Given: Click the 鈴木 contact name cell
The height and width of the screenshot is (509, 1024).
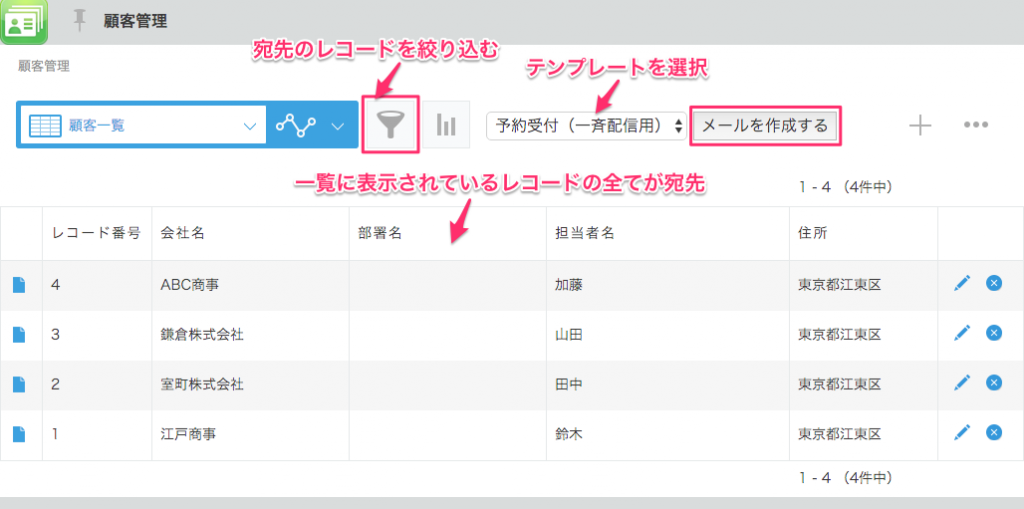Looking at the screenshot, I should click(667, 434).
